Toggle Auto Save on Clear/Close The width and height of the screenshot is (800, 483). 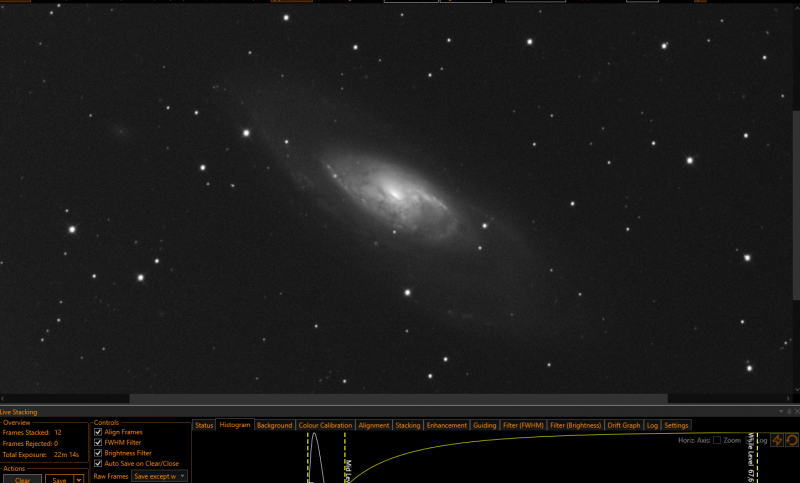[x=98, y=464]
